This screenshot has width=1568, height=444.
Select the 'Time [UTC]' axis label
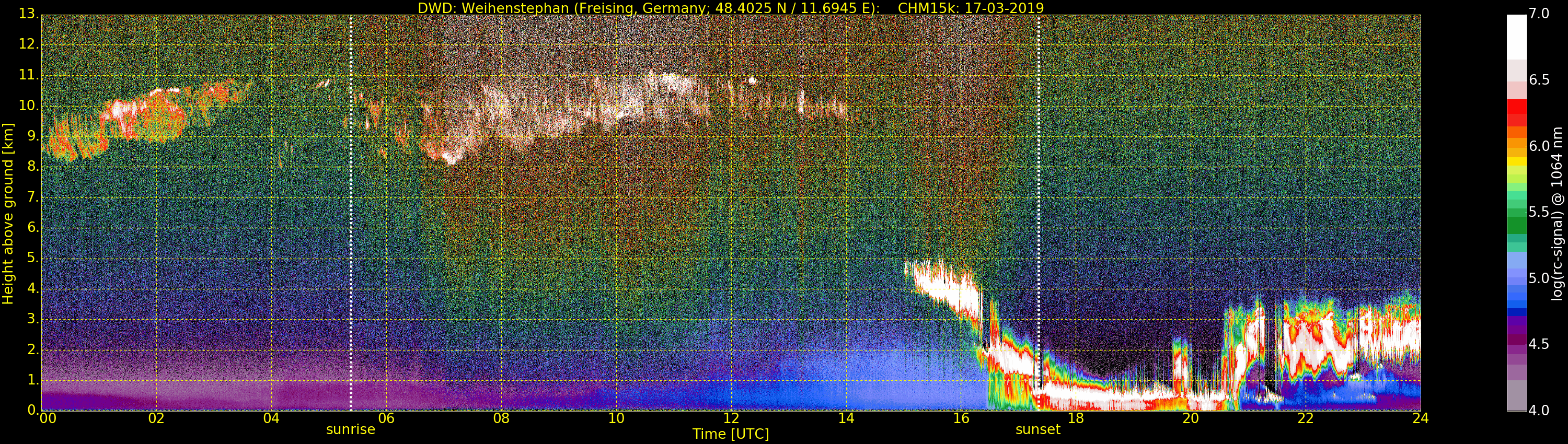731,434
